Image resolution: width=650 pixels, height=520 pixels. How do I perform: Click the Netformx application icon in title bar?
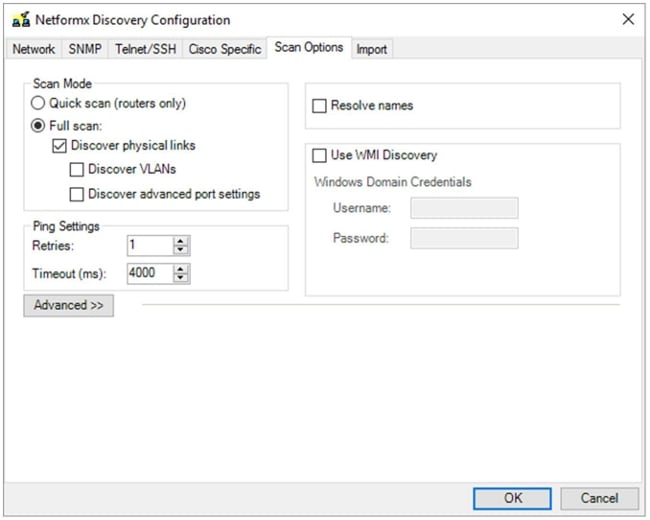[21, 19]
